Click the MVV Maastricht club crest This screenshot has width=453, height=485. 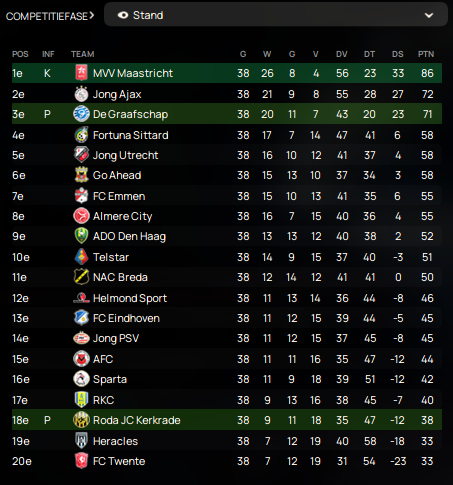81,73
